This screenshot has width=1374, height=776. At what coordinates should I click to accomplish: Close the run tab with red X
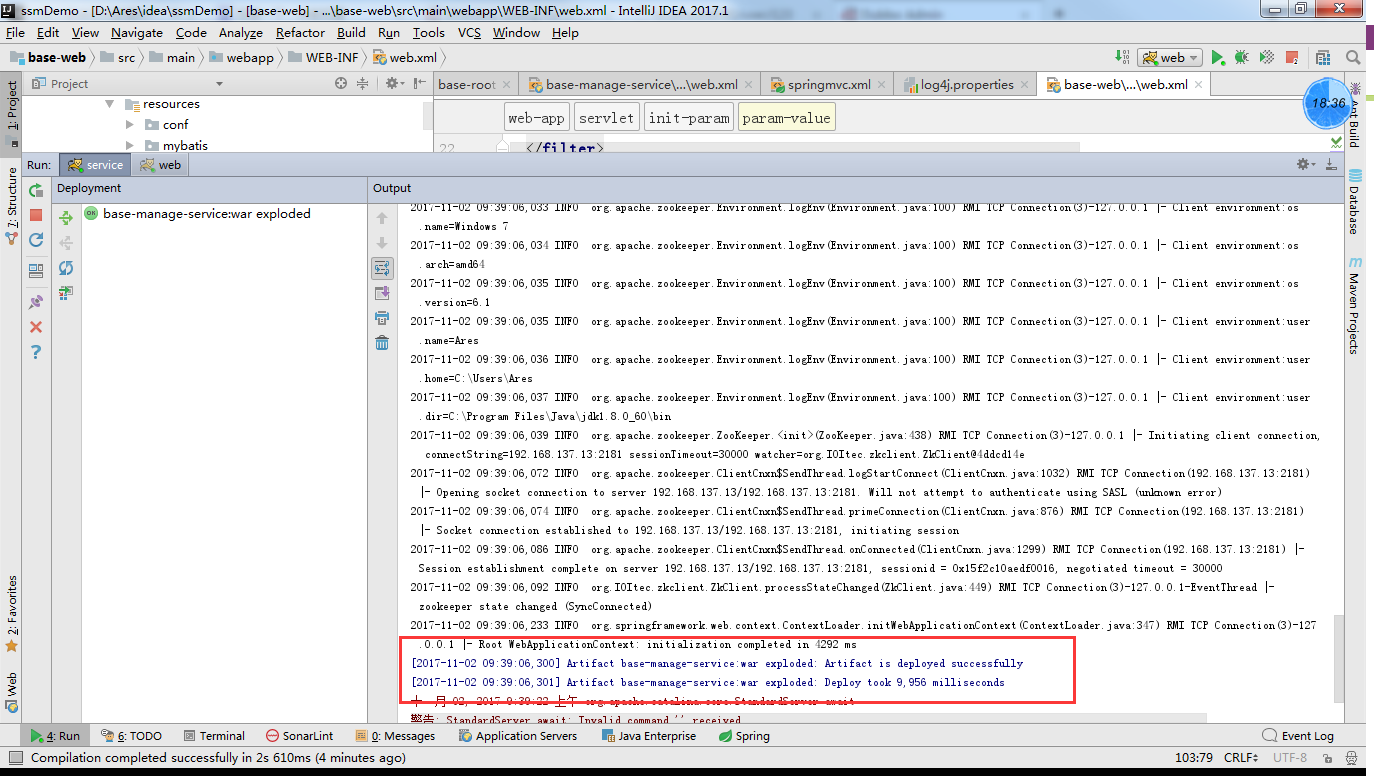36,327
